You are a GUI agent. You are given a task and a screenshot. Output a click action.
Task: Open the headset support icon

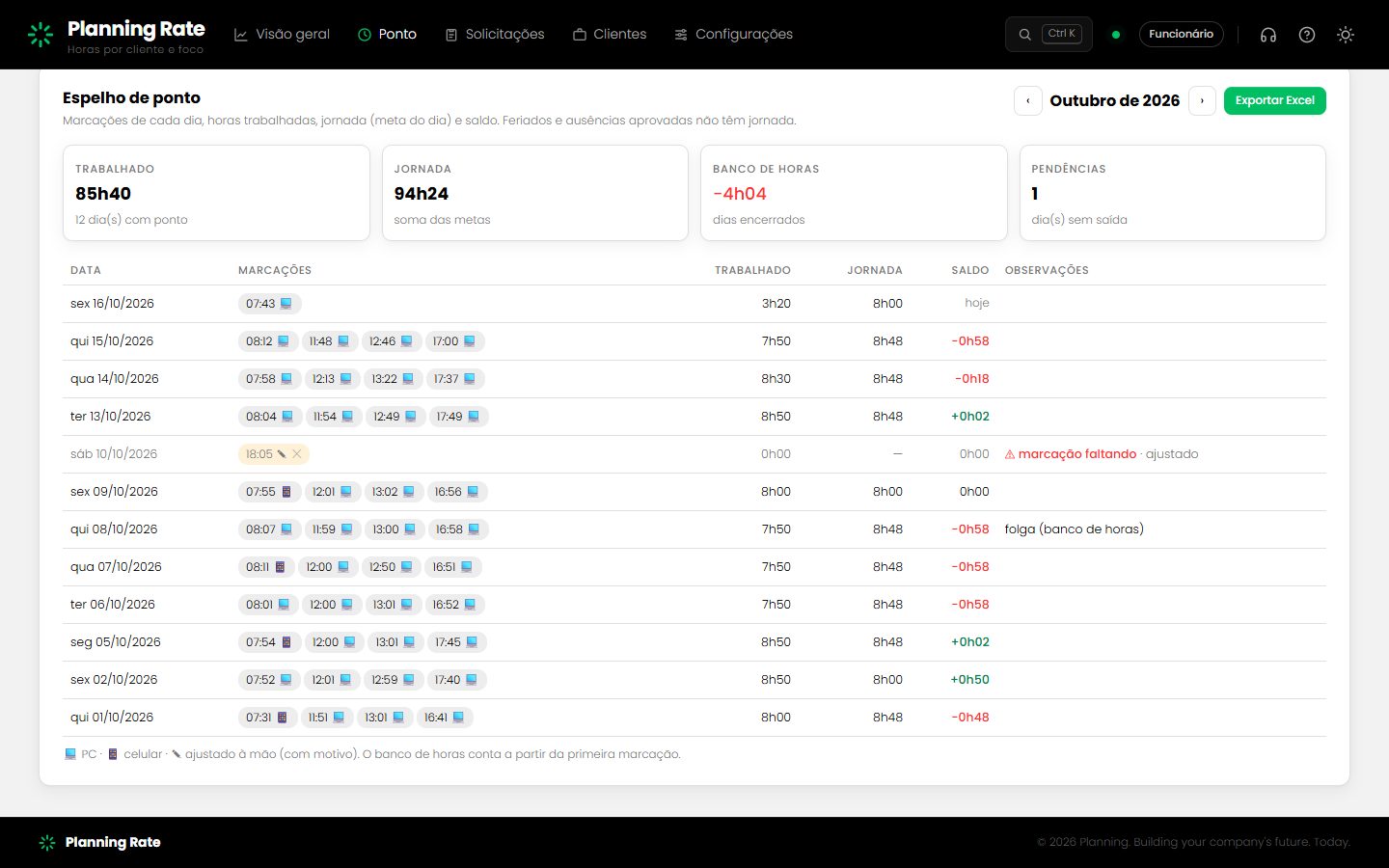(1268, 35)
